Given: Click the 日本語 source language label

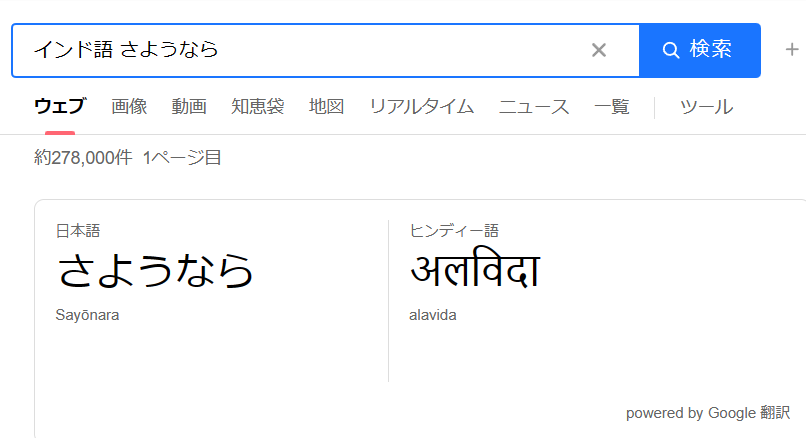Looking at the screenshot, I should point(78,231).
